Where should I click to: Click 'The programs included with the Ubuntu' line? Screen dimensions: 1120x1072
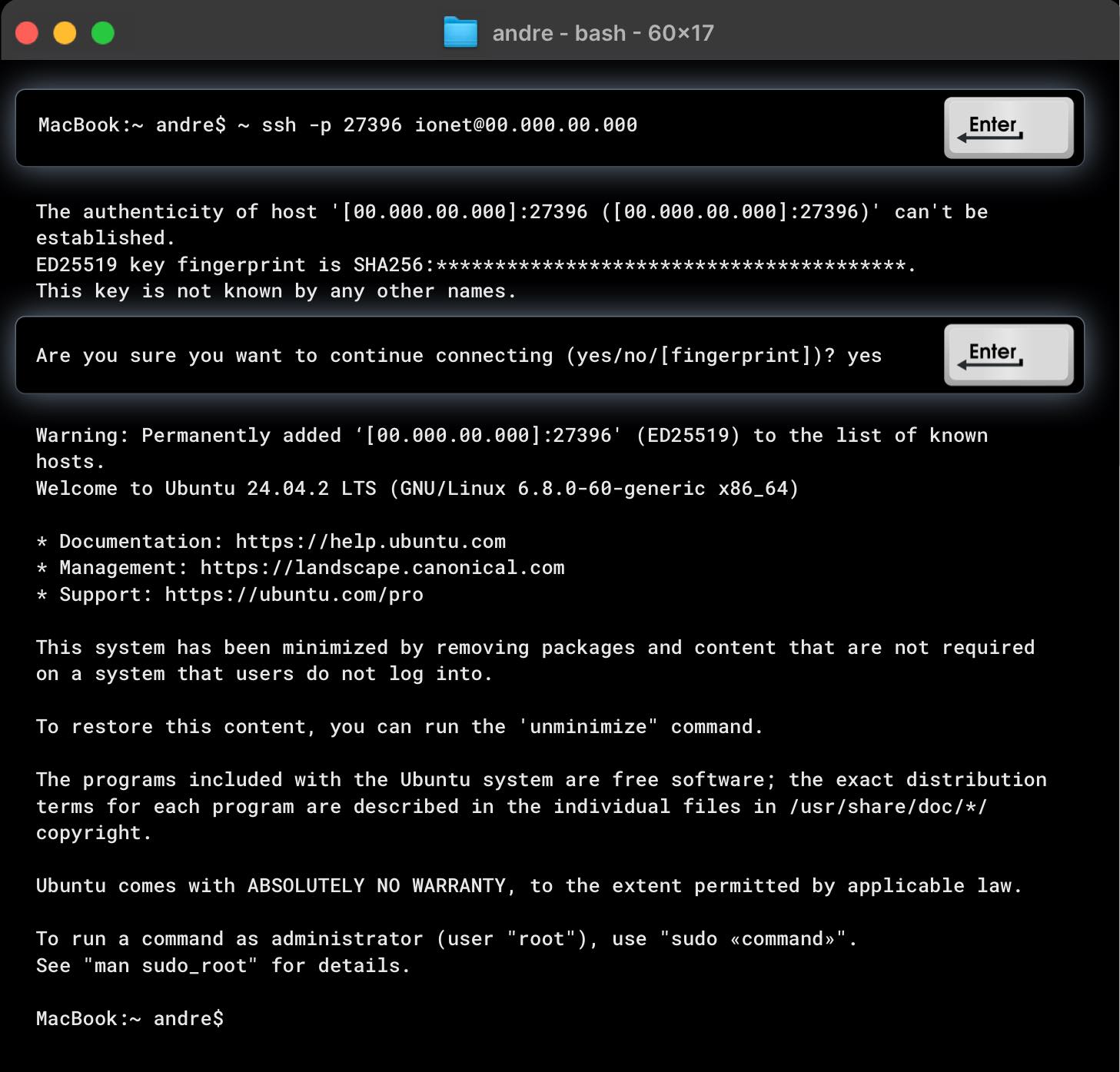click(541, 780)
